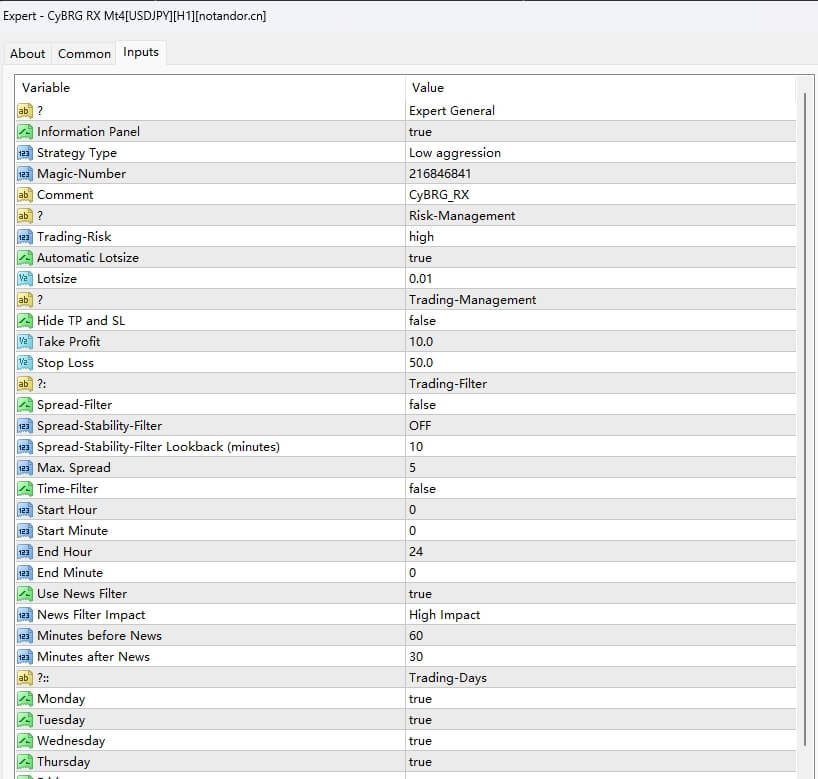Click the Take Profit decimal icon

(x=25, y=342)
